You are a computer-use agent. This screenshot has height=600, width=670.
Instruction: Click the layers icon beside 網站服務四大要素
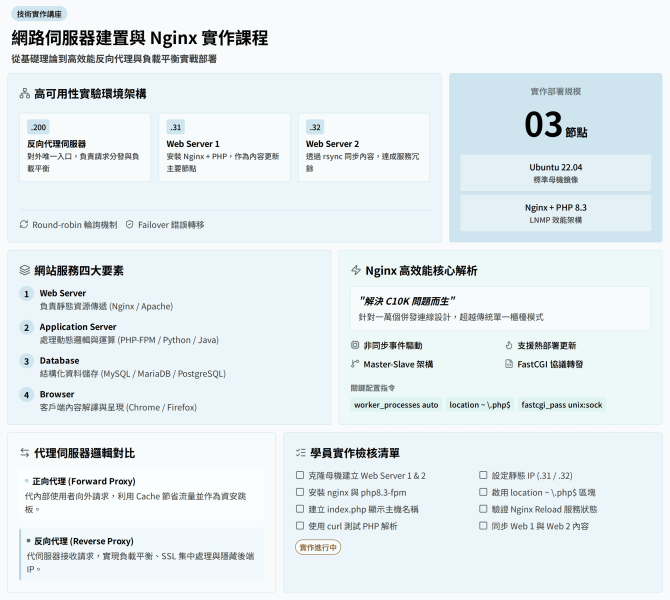24,271
